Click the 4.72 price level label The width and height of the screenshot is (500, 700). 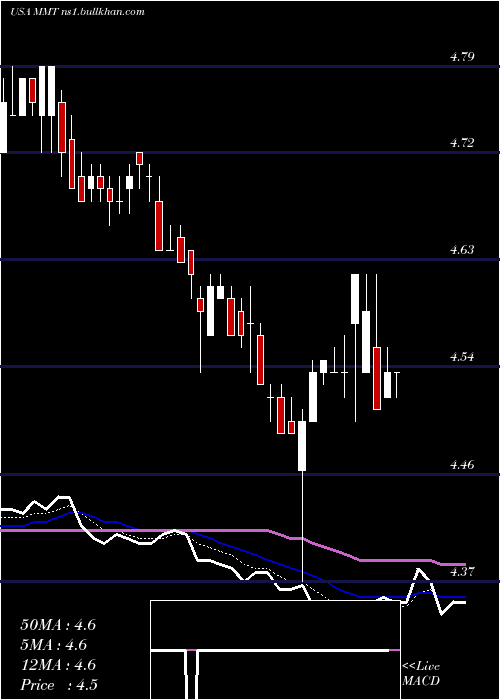coord(462,143)
